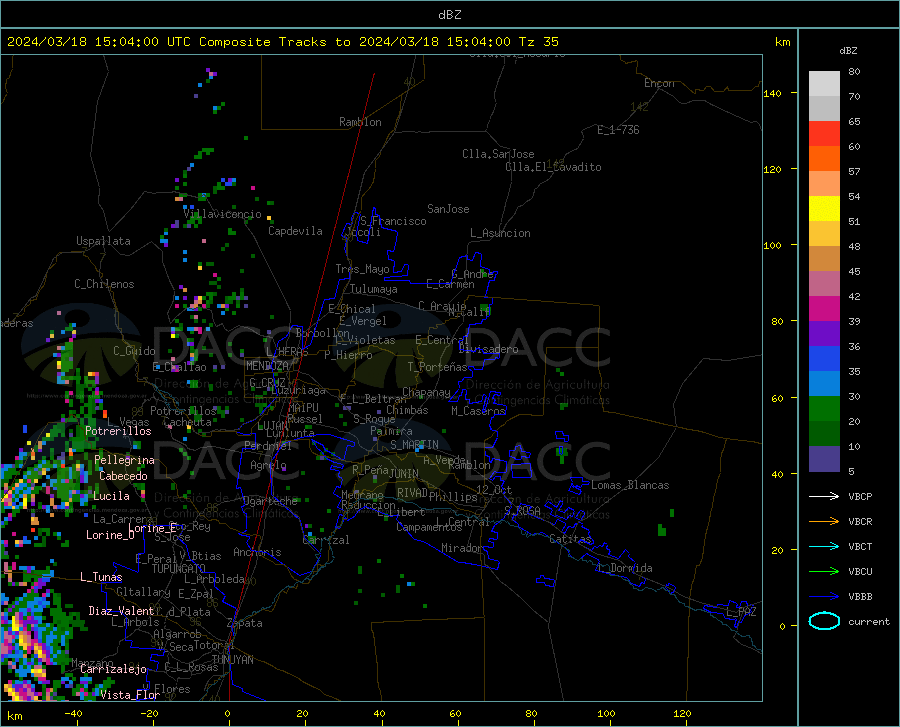Click the 'JUNIN' map label
The image size is (900, 727).
[x=404, y=474]
